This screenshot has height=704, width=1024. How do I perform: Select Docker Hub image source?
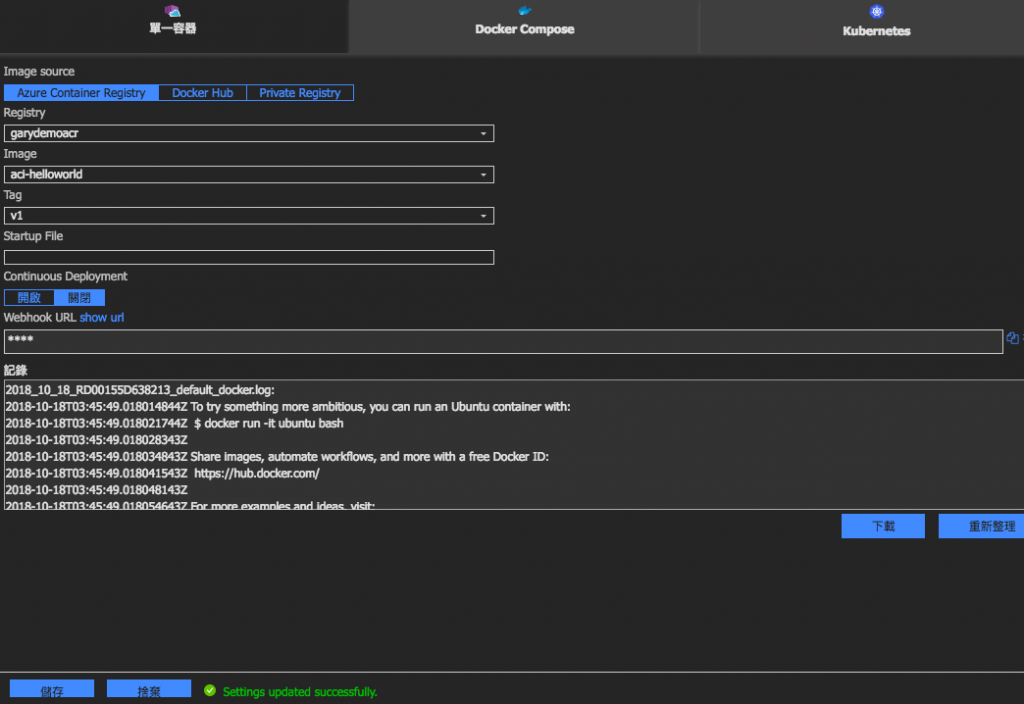pyautogui.click(x=202, y=93)
